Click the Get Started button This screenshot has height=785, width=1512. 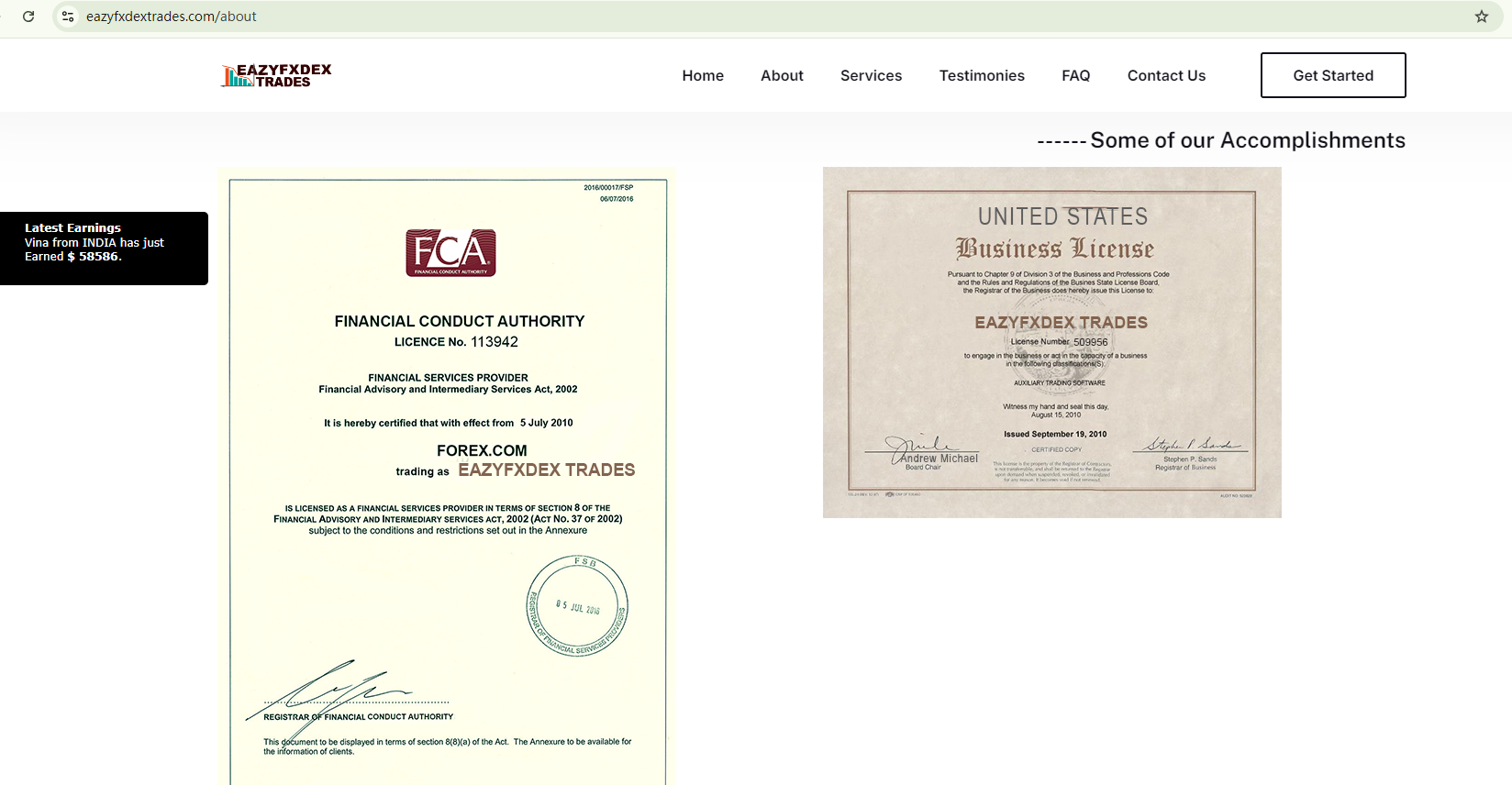1333,75
